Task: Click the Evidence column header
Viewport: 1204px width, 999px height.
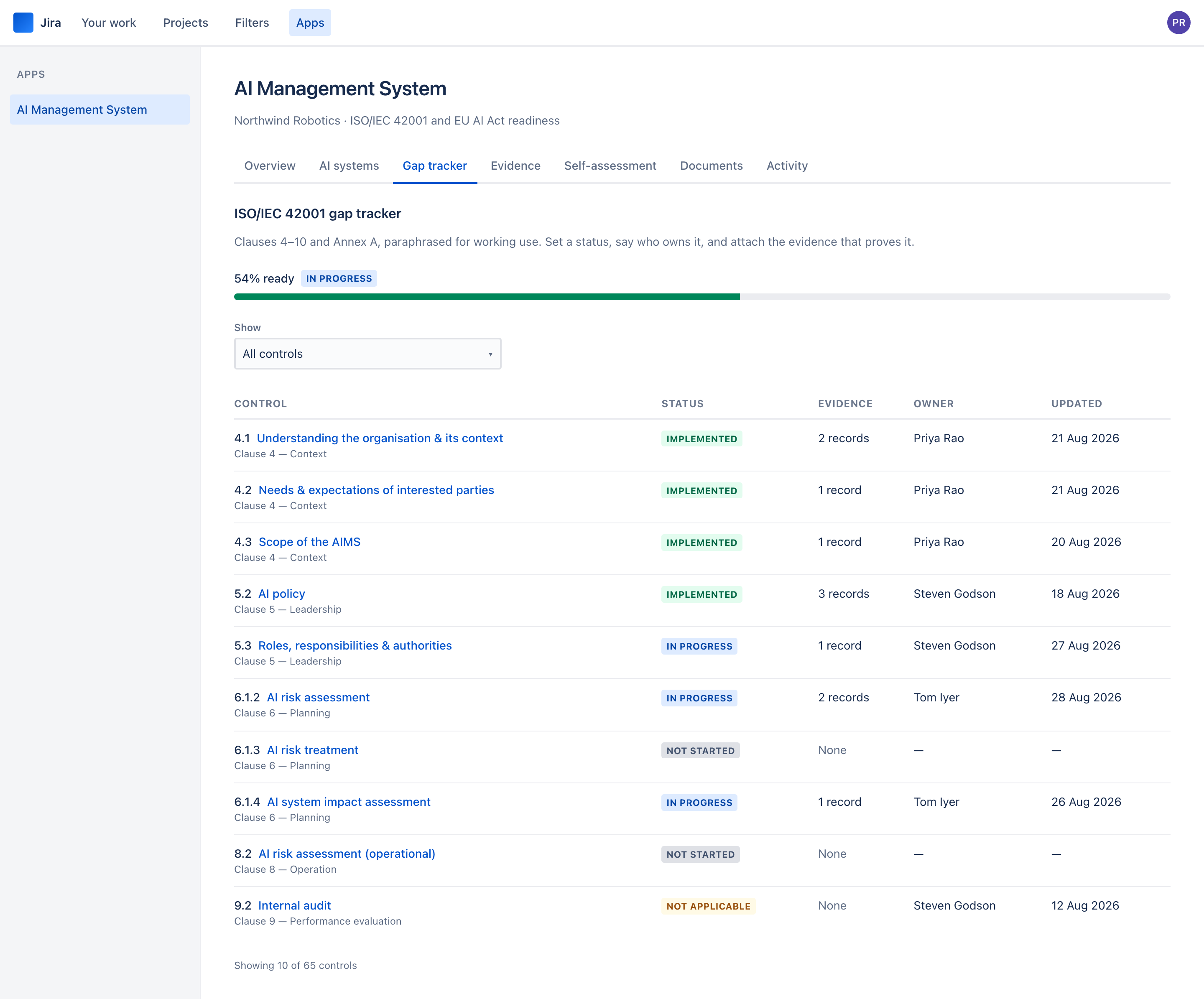Action: pyautogui.click(x=845, y=403)
